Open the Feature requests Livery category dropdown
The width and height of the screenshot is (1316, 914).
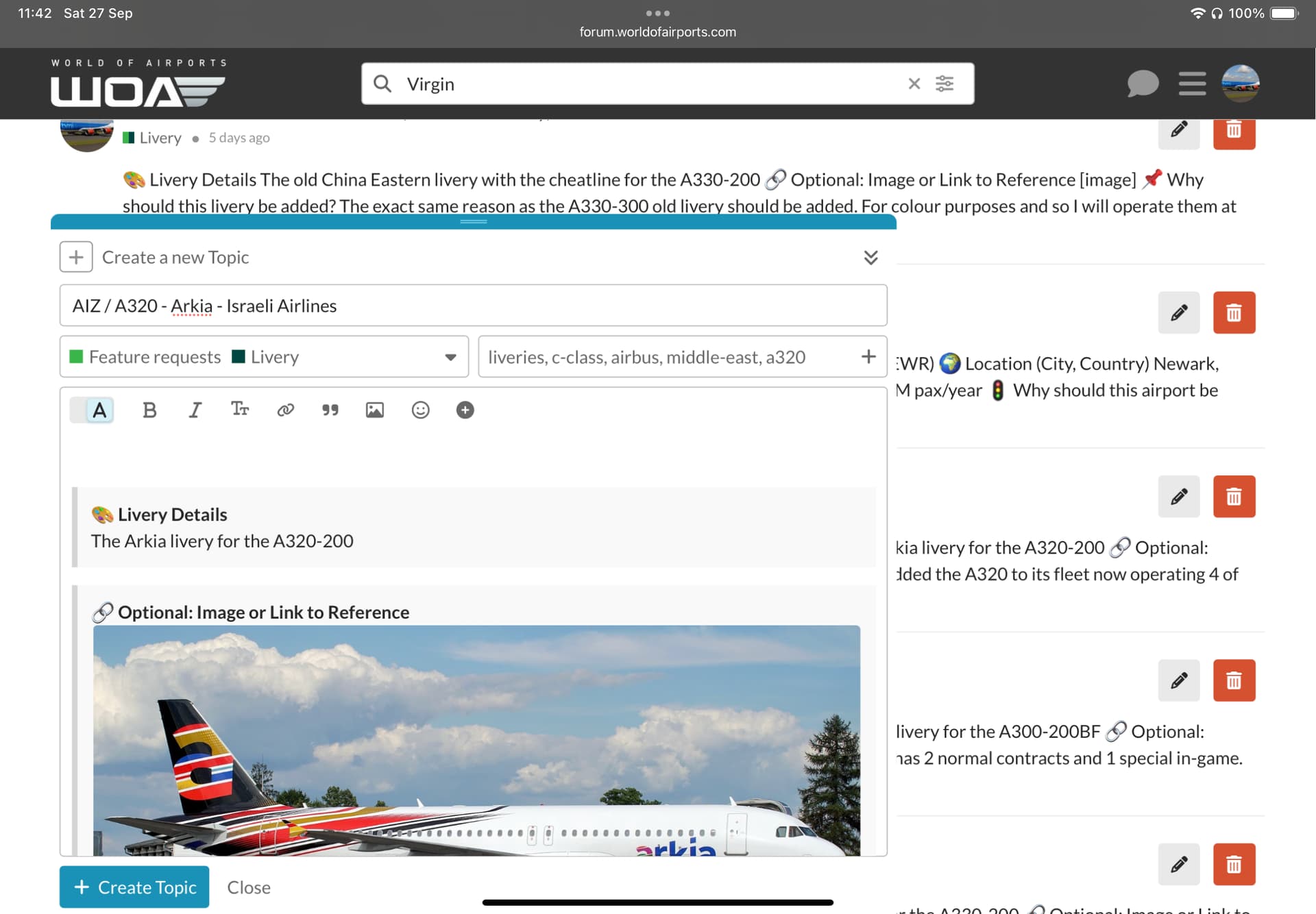264,357
